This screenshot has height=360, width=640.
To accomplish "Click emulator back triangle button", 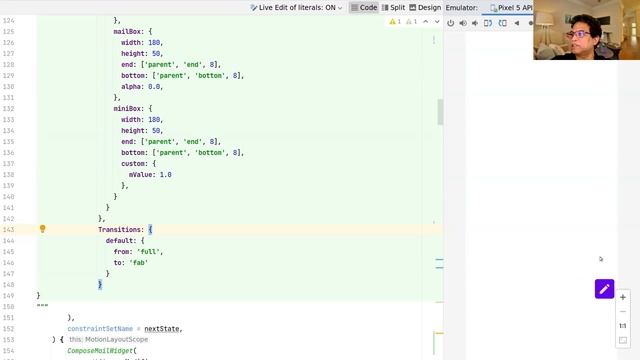I will coord(517,23).
